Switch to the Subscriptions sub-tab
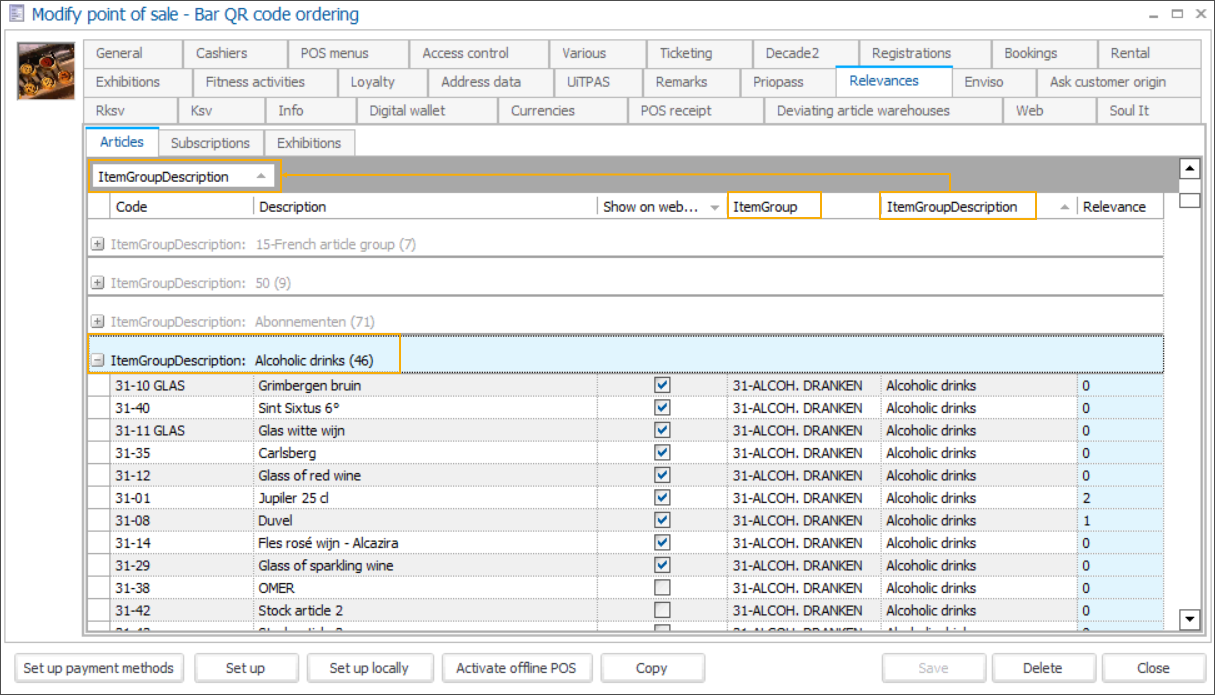This screenshot has width=1215, height=695. 210,143
